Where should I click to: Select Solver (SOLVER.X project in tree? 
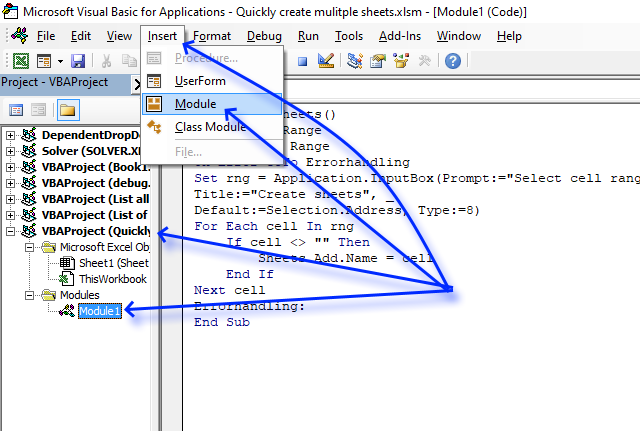point(91,151)
